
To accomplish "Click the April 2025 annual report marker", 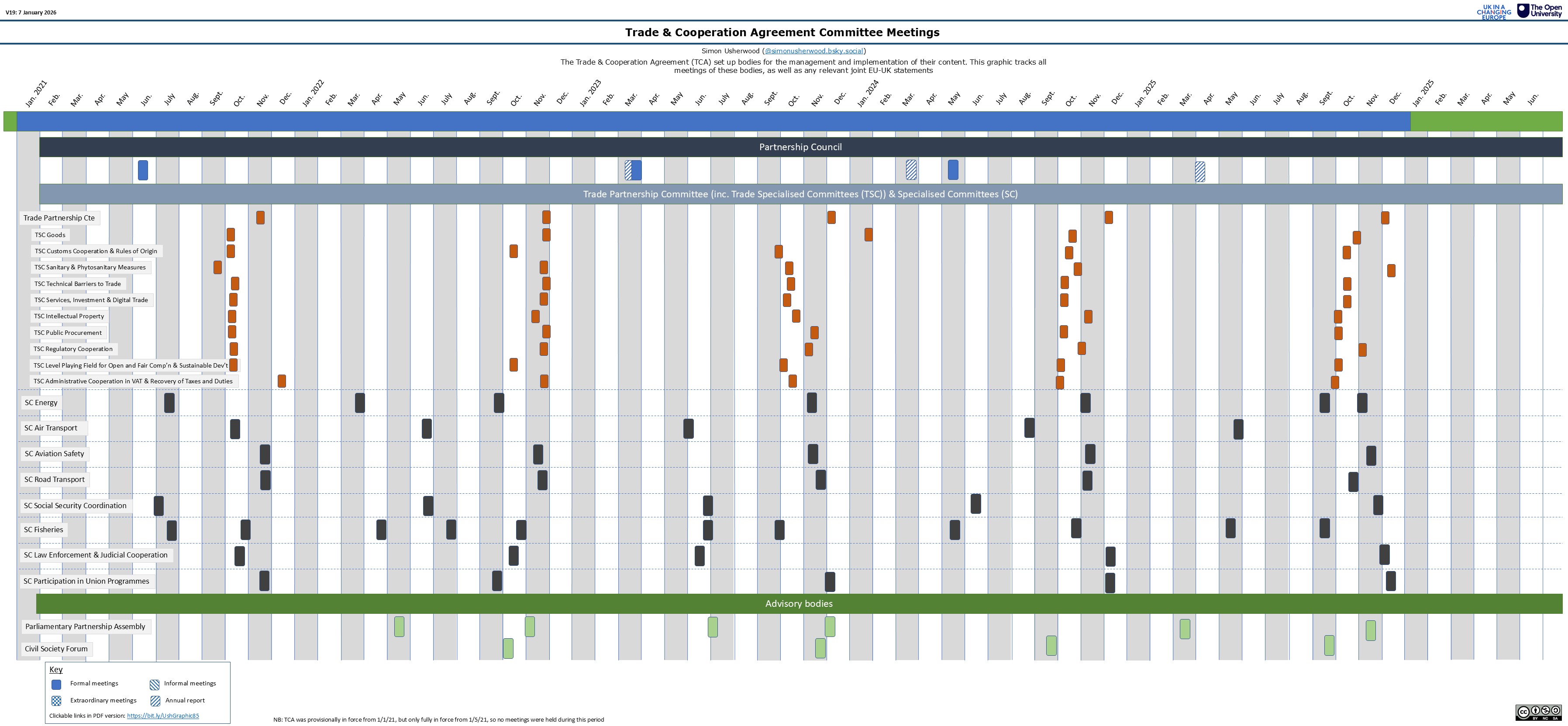I will point(1200,172).
